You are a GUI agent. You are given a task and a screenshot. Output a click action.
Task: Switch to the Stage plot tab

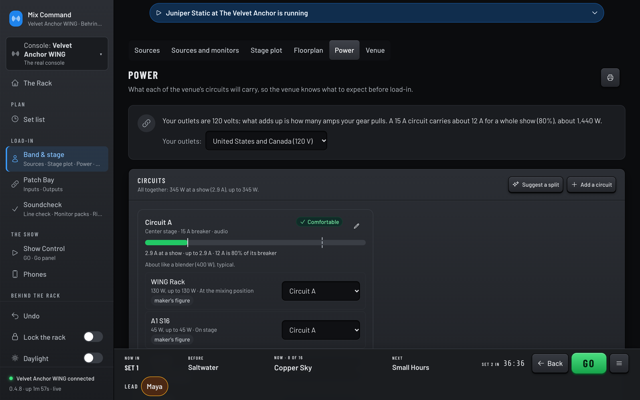(266, 50)
